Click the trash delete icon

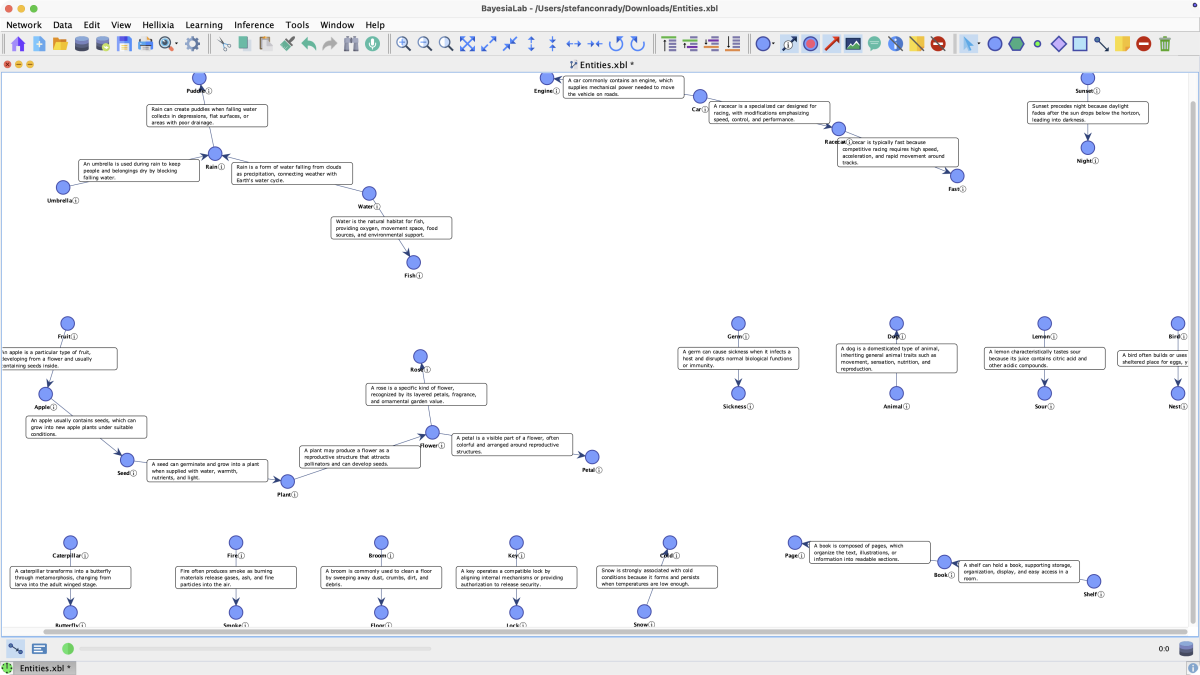tap(1165, 44)
